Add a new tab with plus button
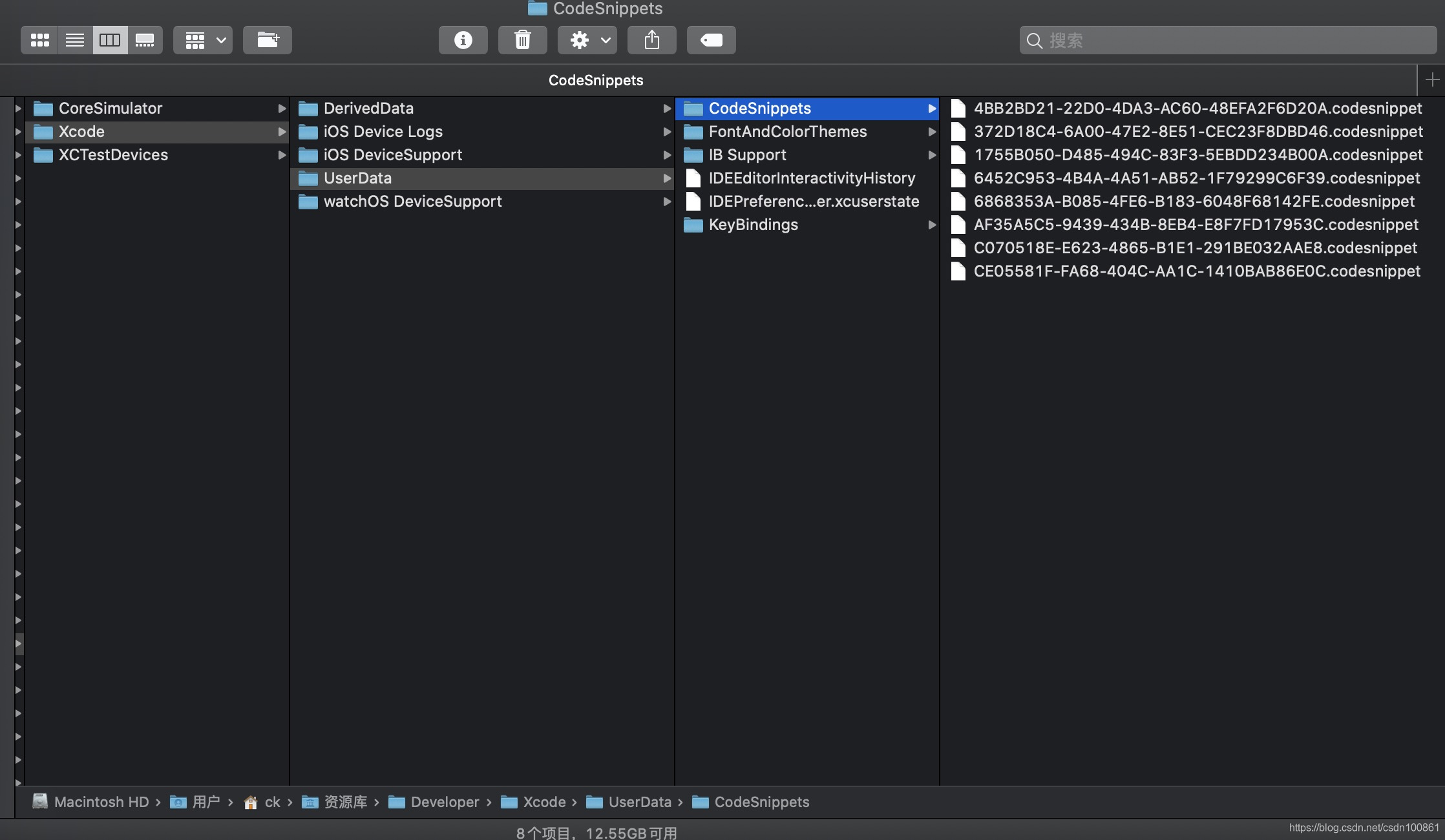This screenshot has height=840, width=1445. [x=1431, y=80]
